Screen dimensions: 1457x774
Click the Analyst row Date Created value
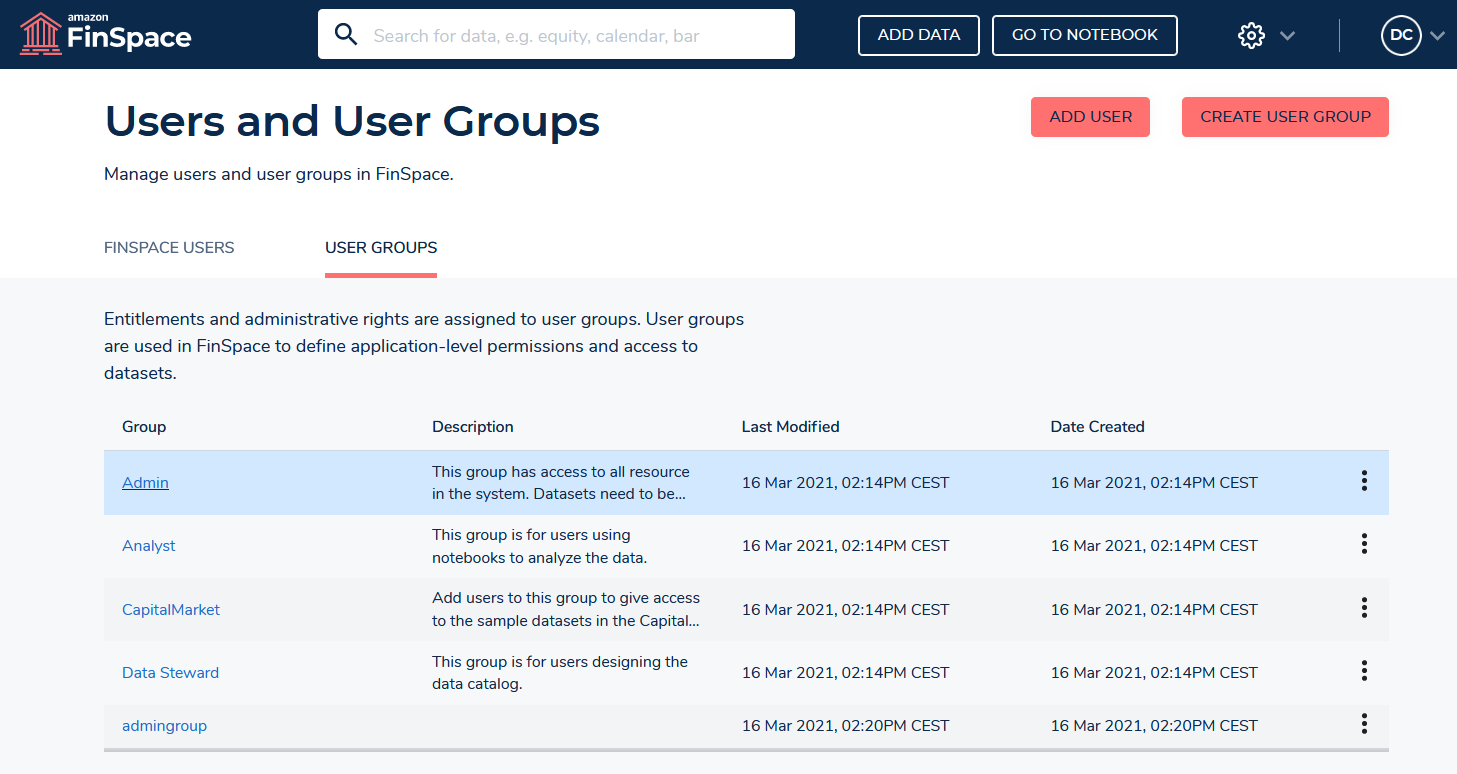pos(1154,546)
